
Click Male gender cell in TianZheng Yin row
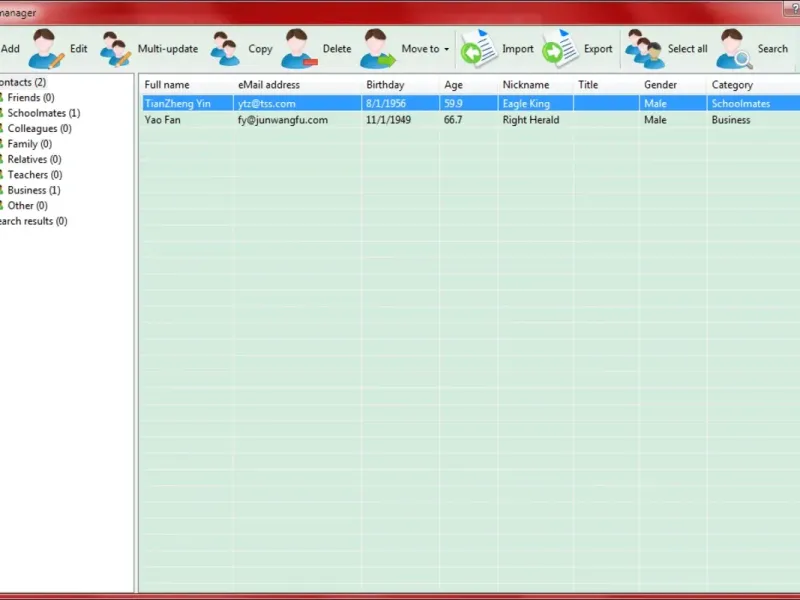[x=655, y=104]
